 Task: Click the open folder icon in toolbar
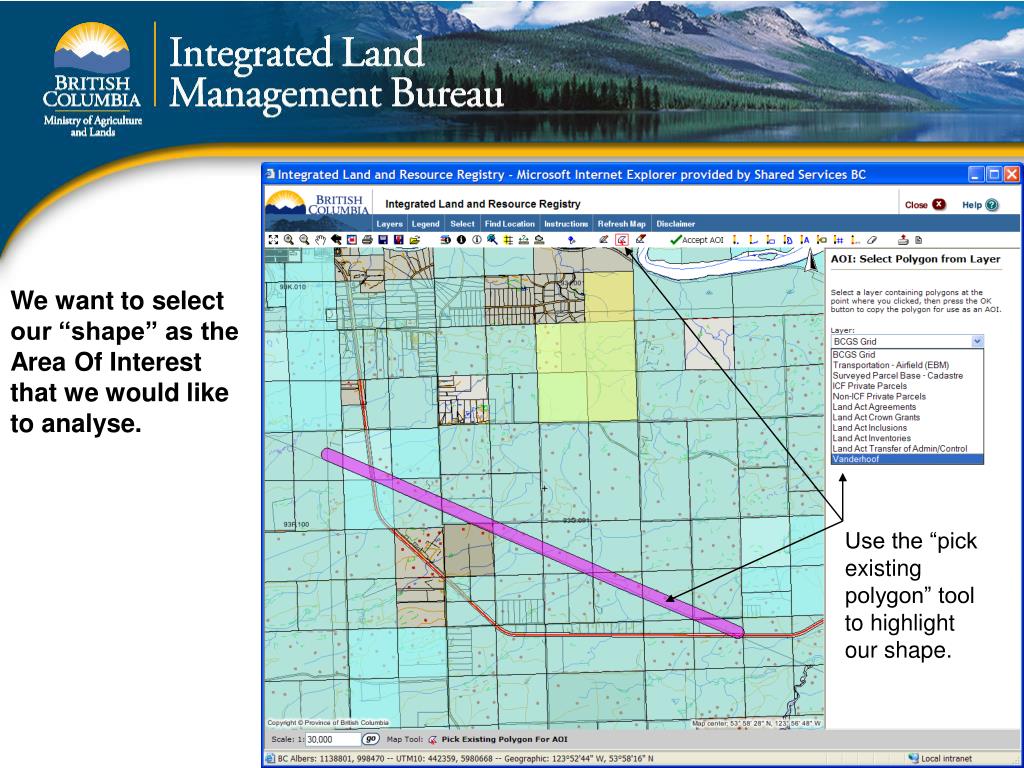coord(414,240)
